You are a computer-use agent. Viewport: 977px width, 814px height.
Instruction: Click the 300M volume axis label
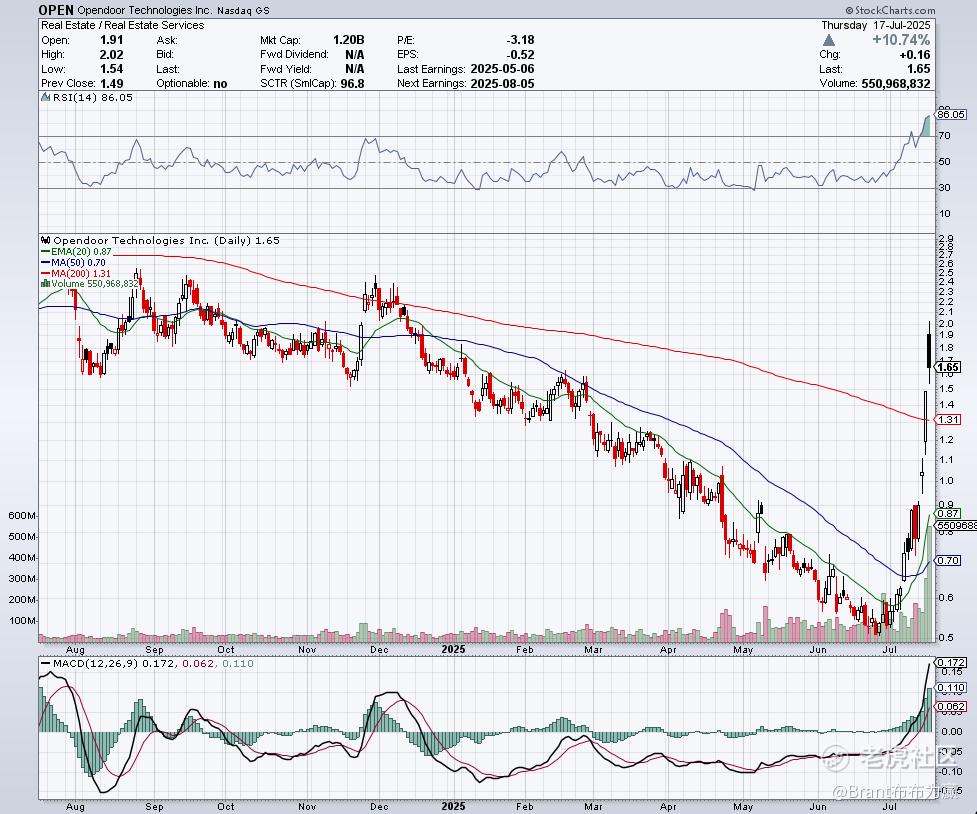coord(22,578)
